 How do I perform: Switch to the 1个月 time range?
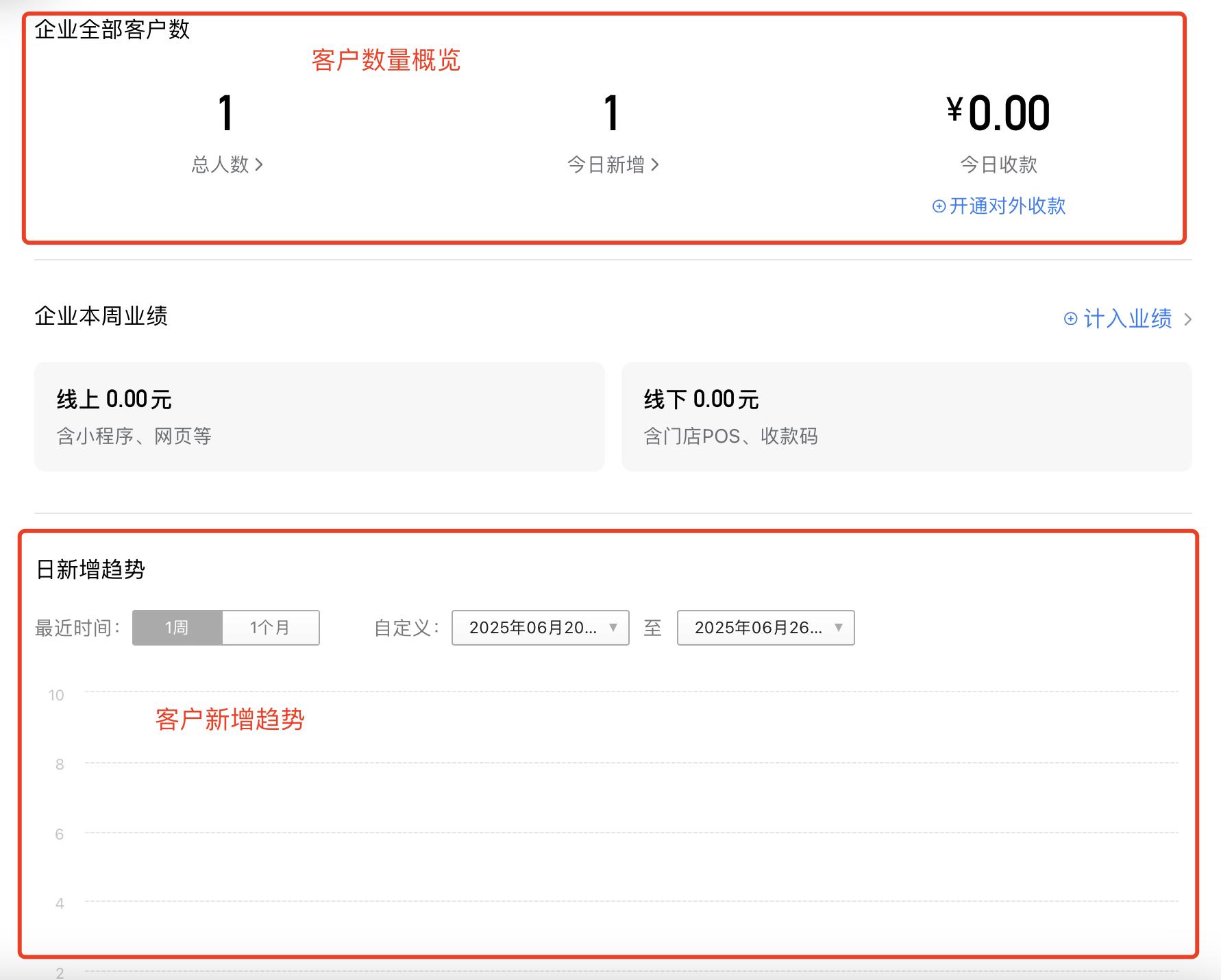point(271,627)
